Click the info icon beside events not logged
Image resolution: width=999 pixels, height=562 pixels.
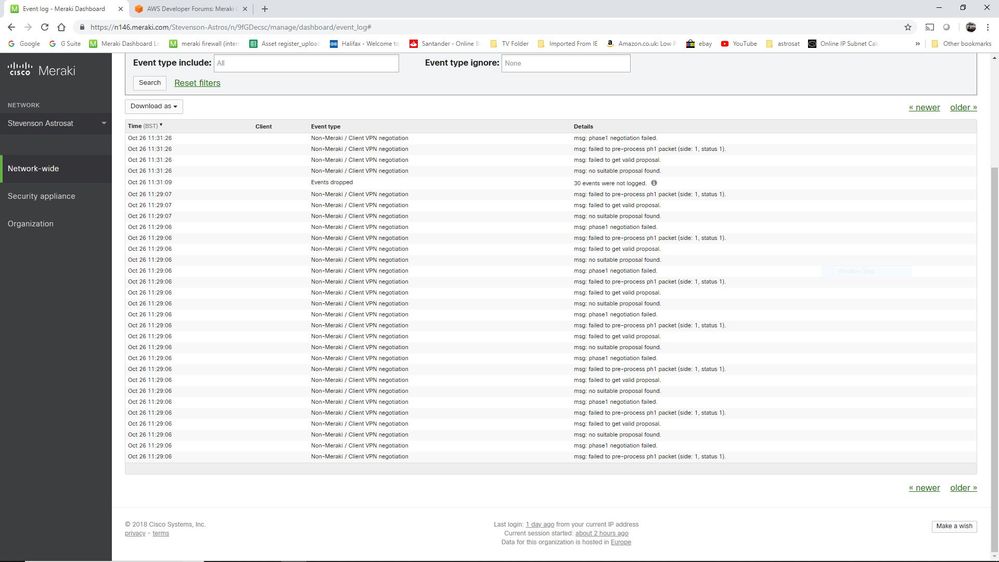click(654, 183)
